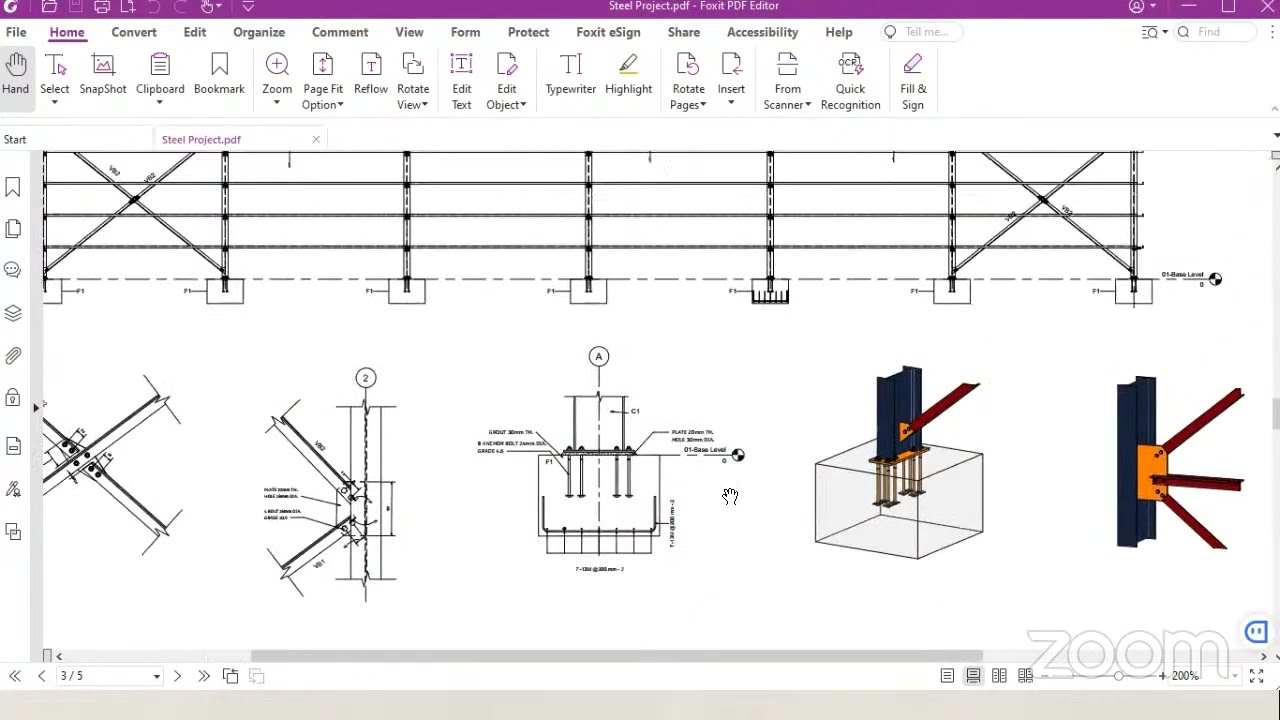
Task: Open 200% zoom level dropdown
Action: 1234,677
